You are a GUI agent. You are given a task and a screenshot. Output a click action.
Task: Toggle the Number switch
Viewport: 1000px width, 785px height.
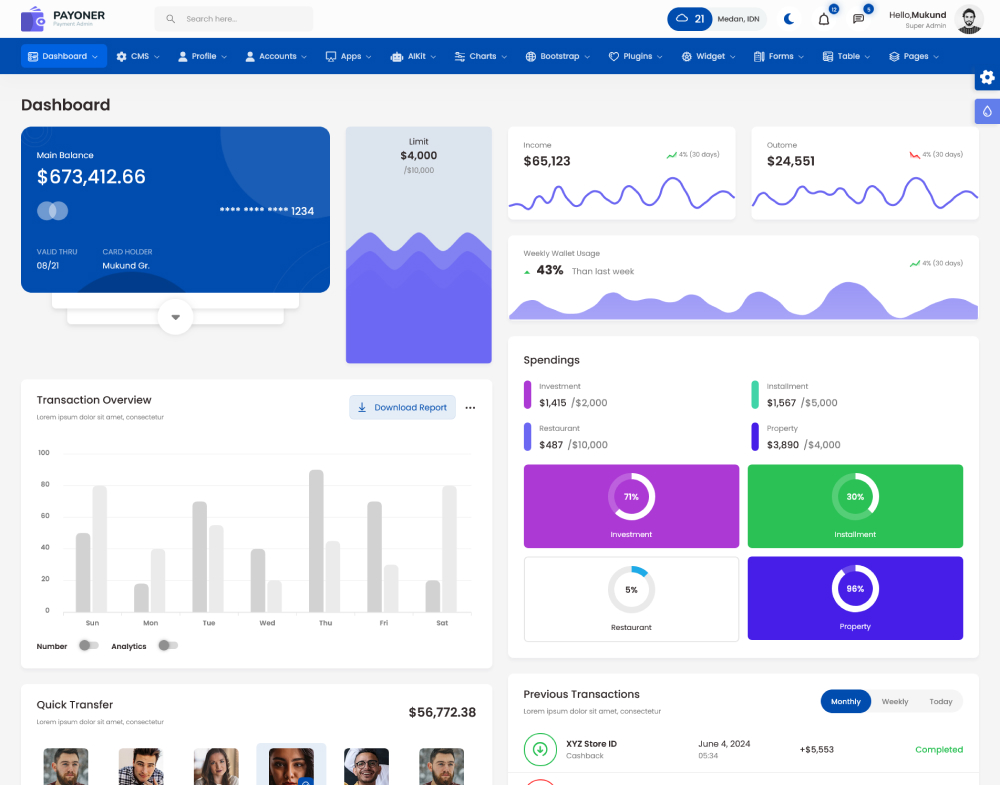coord(88,646)
